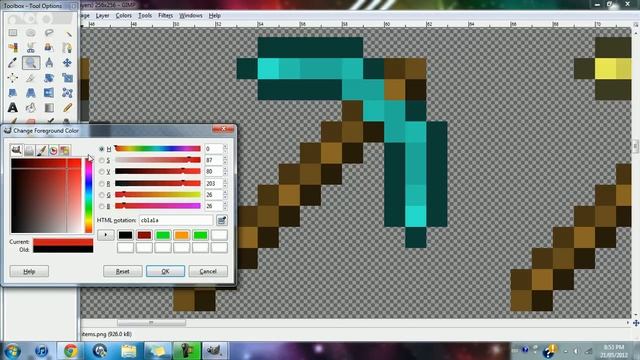Select the Scale tool
The width and height of the screenshot is (640, 360).
tap(67, 78)
